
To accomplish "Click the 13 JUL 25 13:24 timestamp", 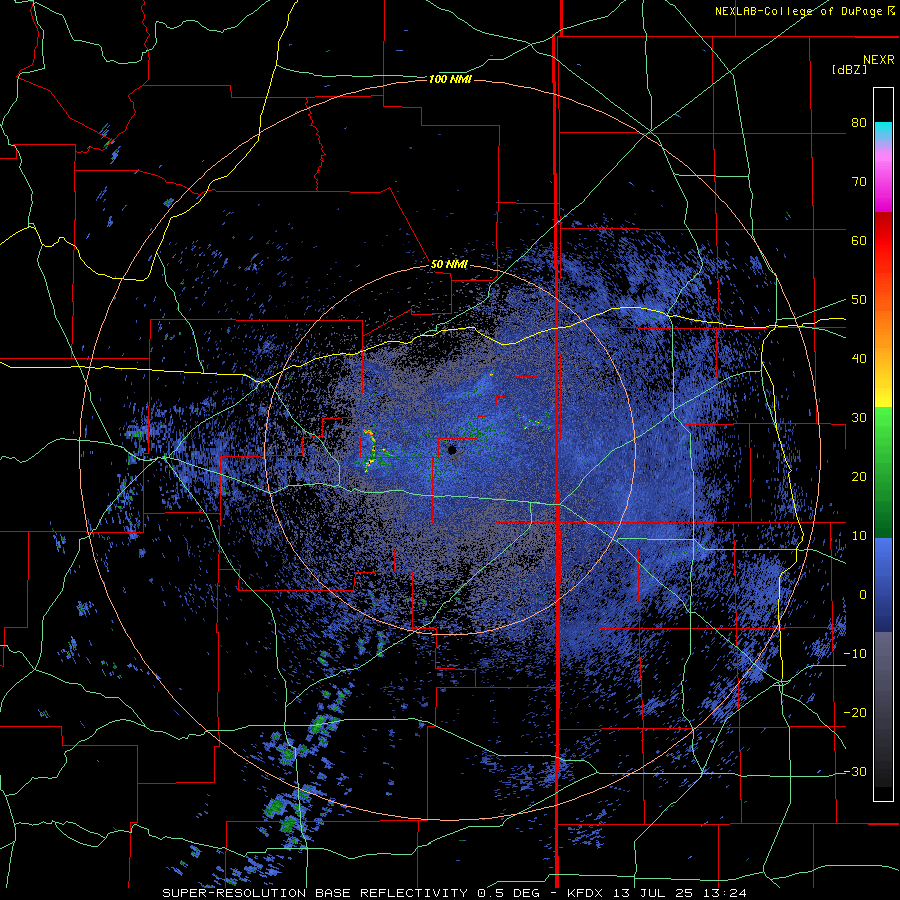I will [680, 893].
